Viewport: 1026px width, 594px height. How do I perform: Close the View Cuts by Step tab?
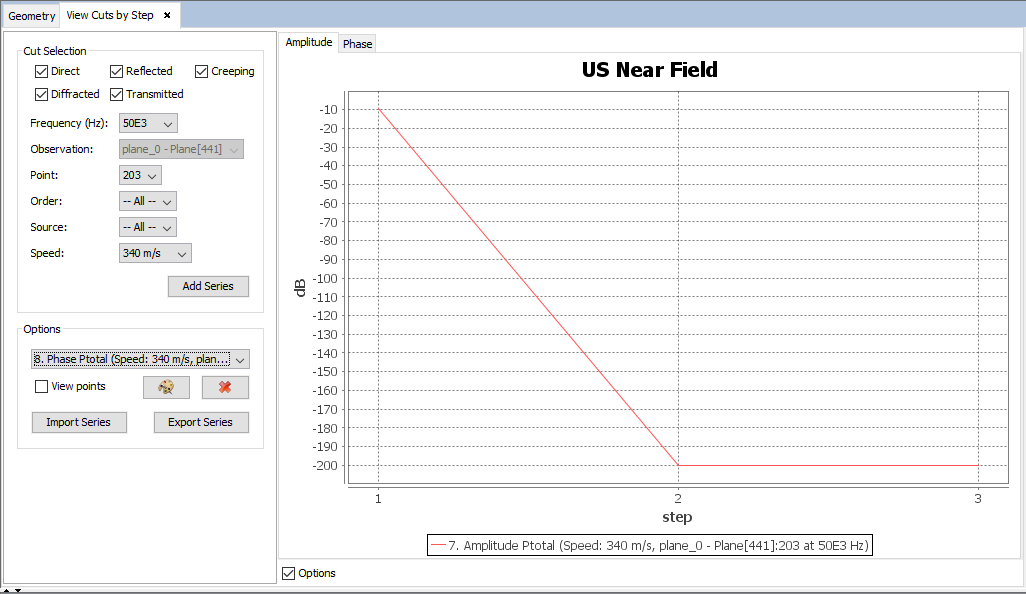(167, 16)
